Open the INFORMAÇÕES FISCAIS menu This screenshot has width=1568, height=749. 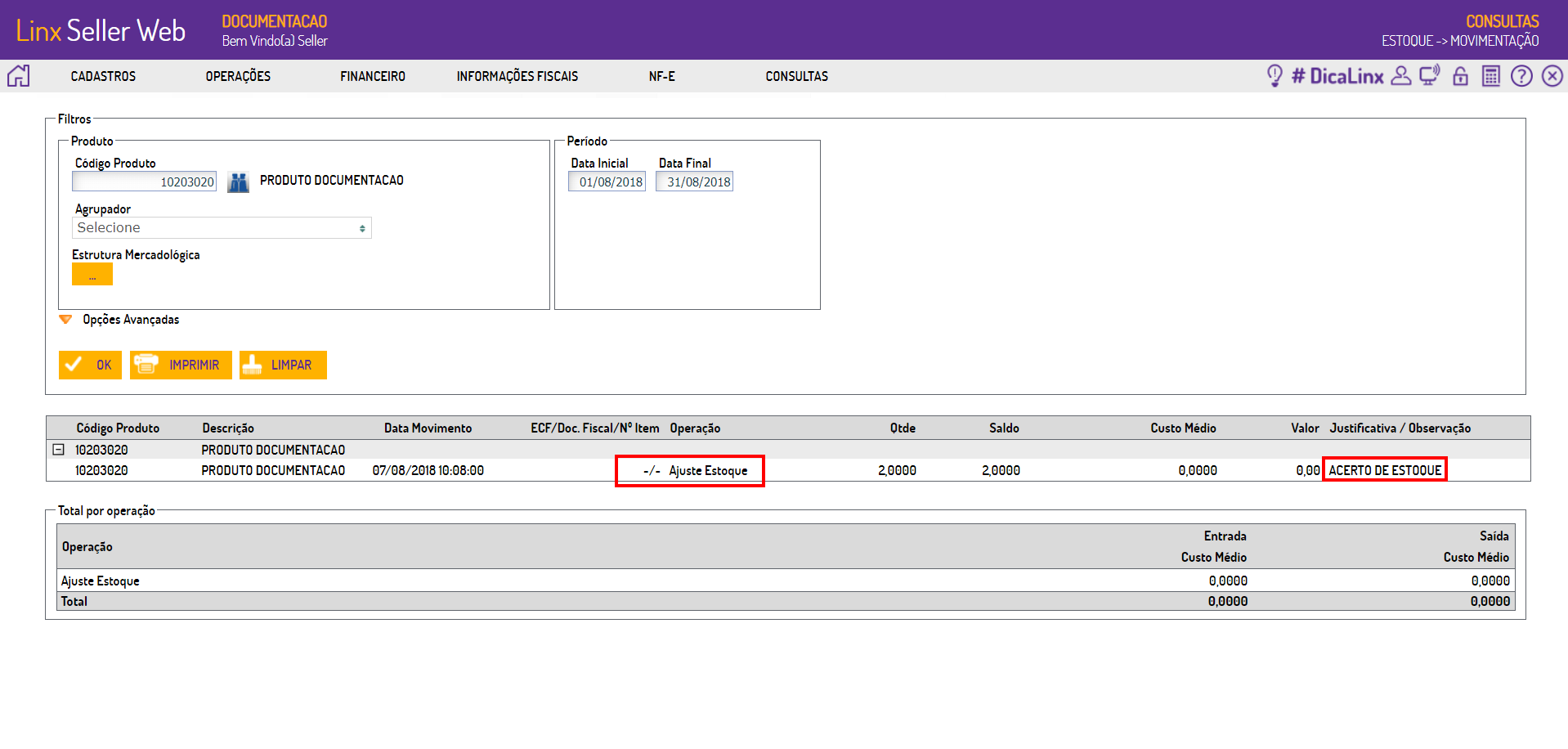[x=517, y=76]
